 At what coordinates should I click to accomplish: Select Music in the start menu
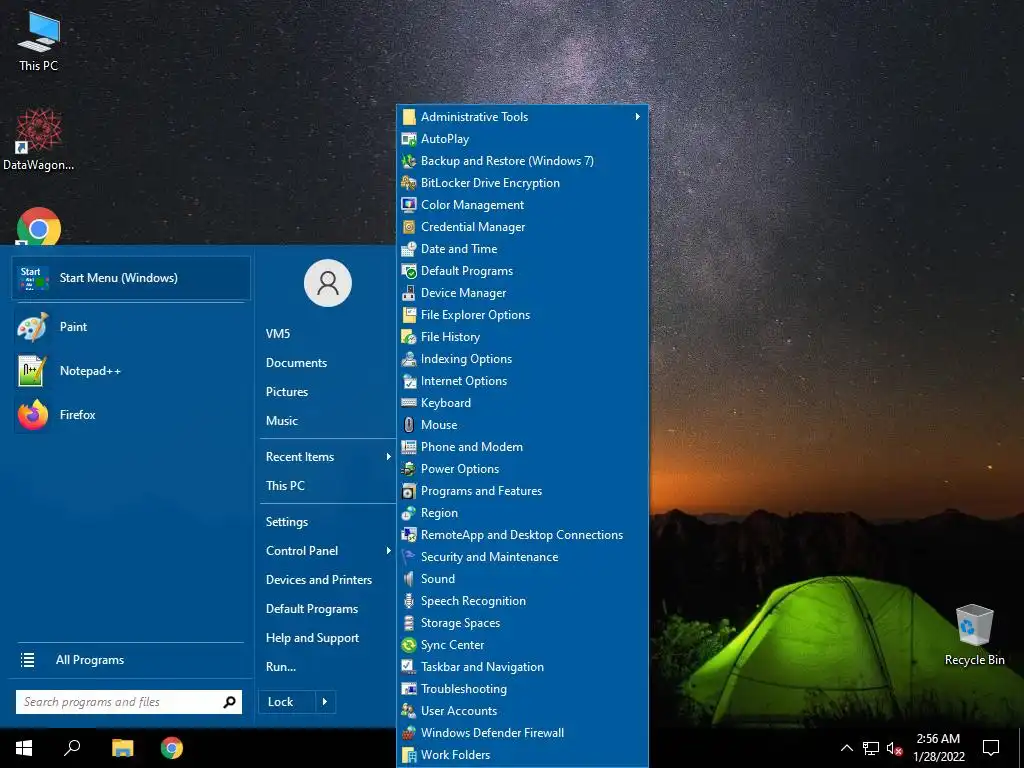click(x=281, y=421)
